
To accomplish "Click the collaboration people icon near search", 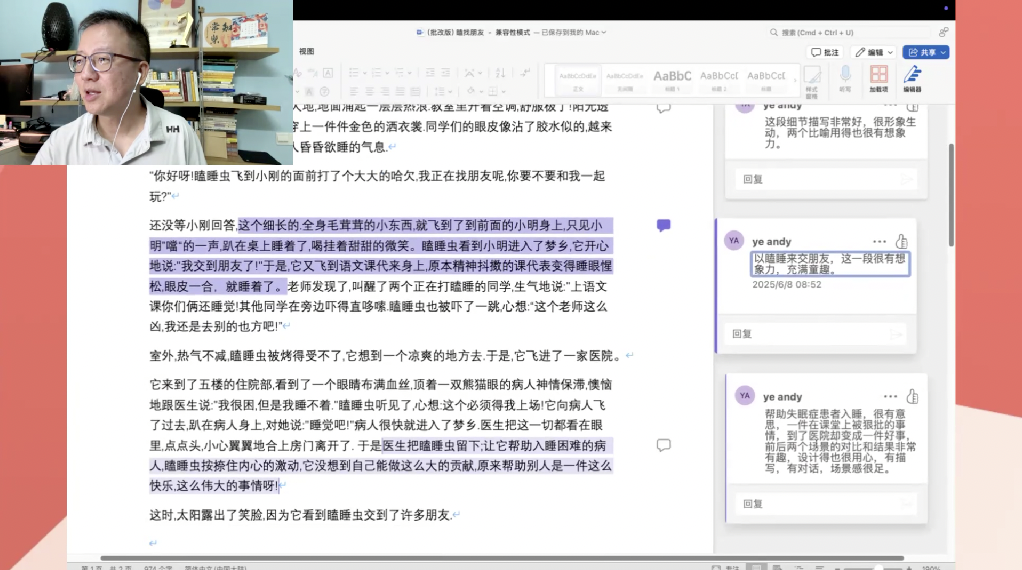I will click(x=944, y=32).
